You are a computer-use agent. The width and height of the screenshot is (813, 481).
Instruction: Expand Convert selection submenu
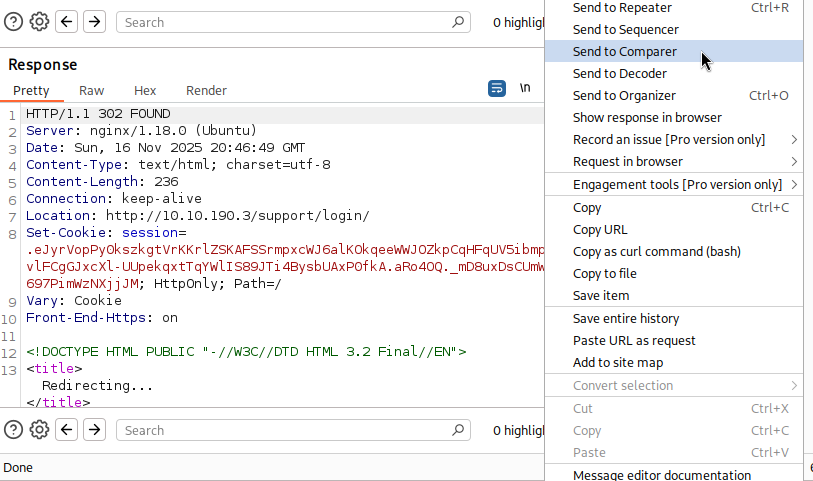click(x=674, y=386)
